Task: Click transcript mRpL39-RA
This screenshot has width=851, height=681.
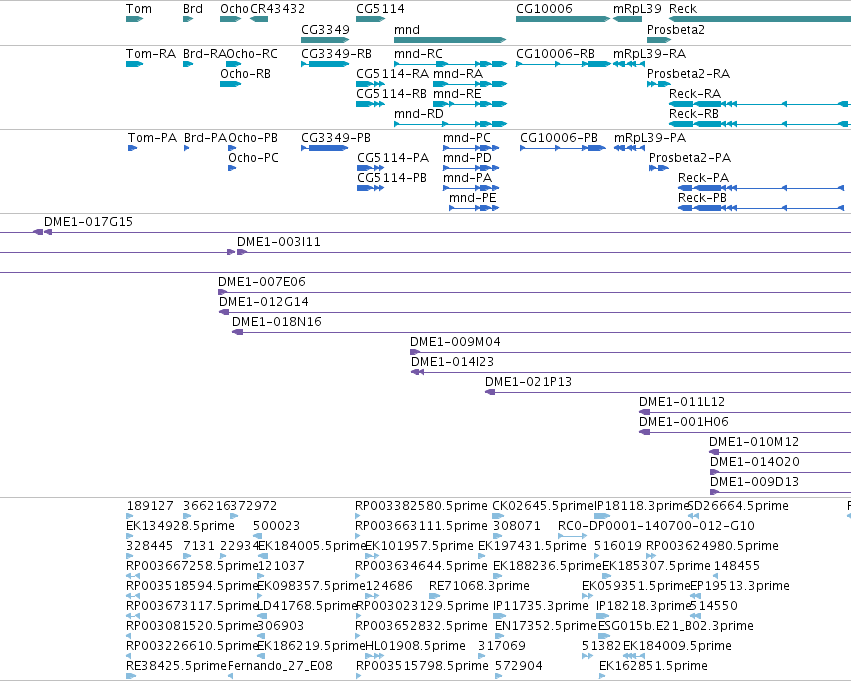Action: click(628, 64)
